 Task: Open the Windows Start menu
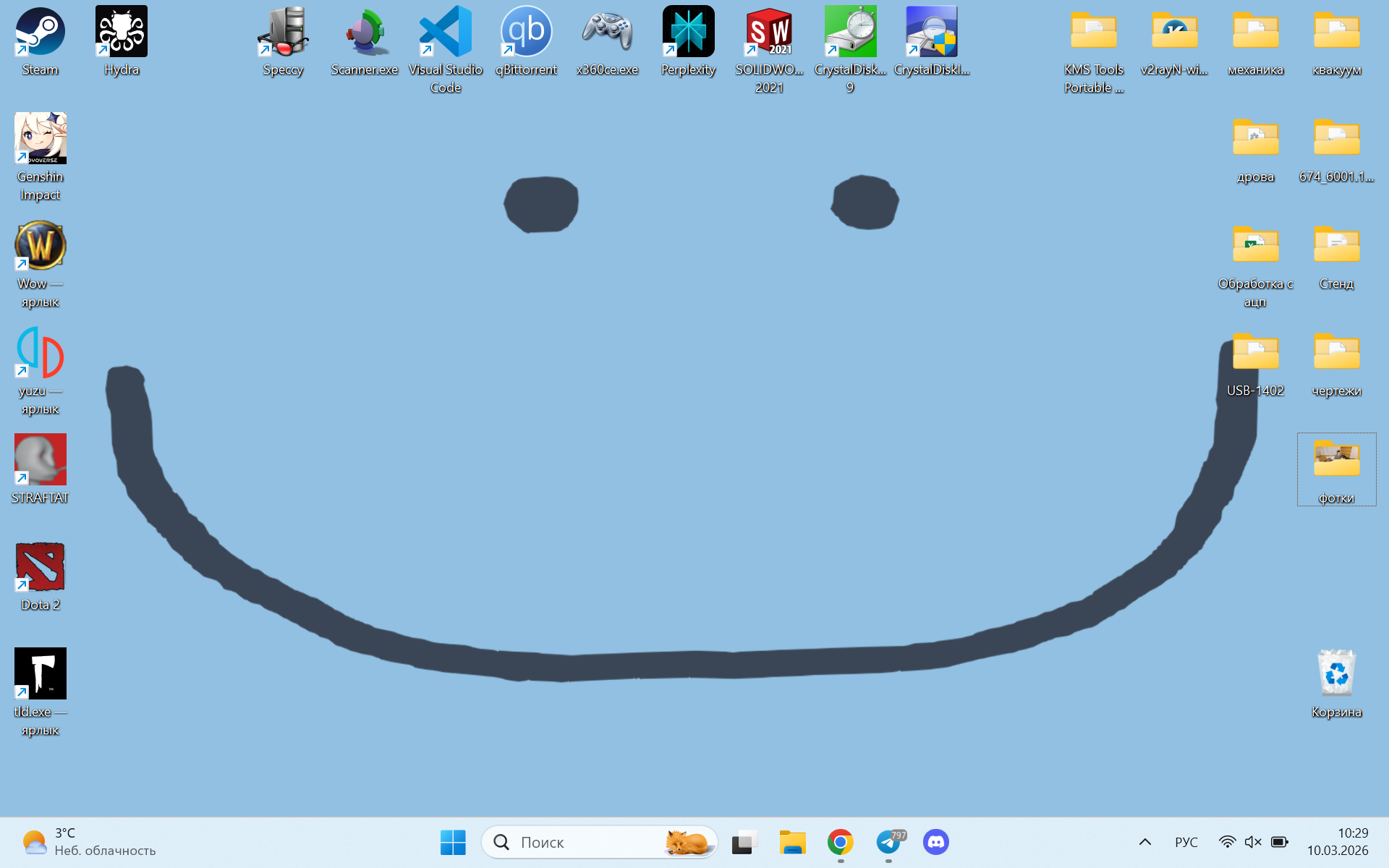pos(453,842)
